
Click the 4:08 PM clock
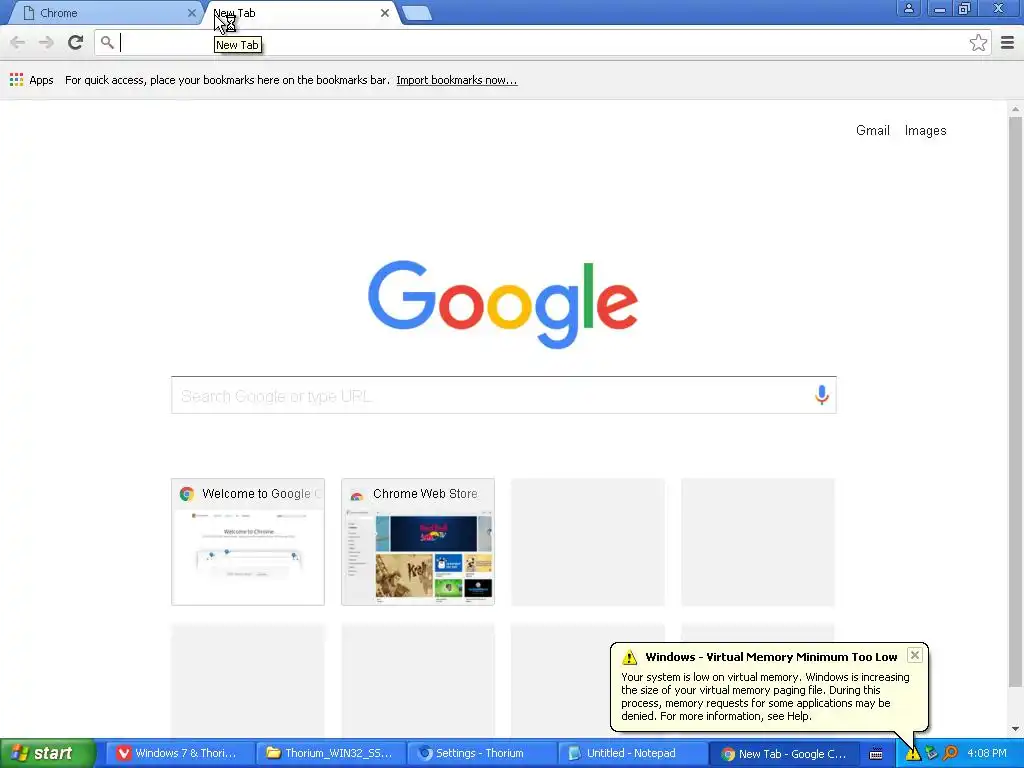[987, 754]
